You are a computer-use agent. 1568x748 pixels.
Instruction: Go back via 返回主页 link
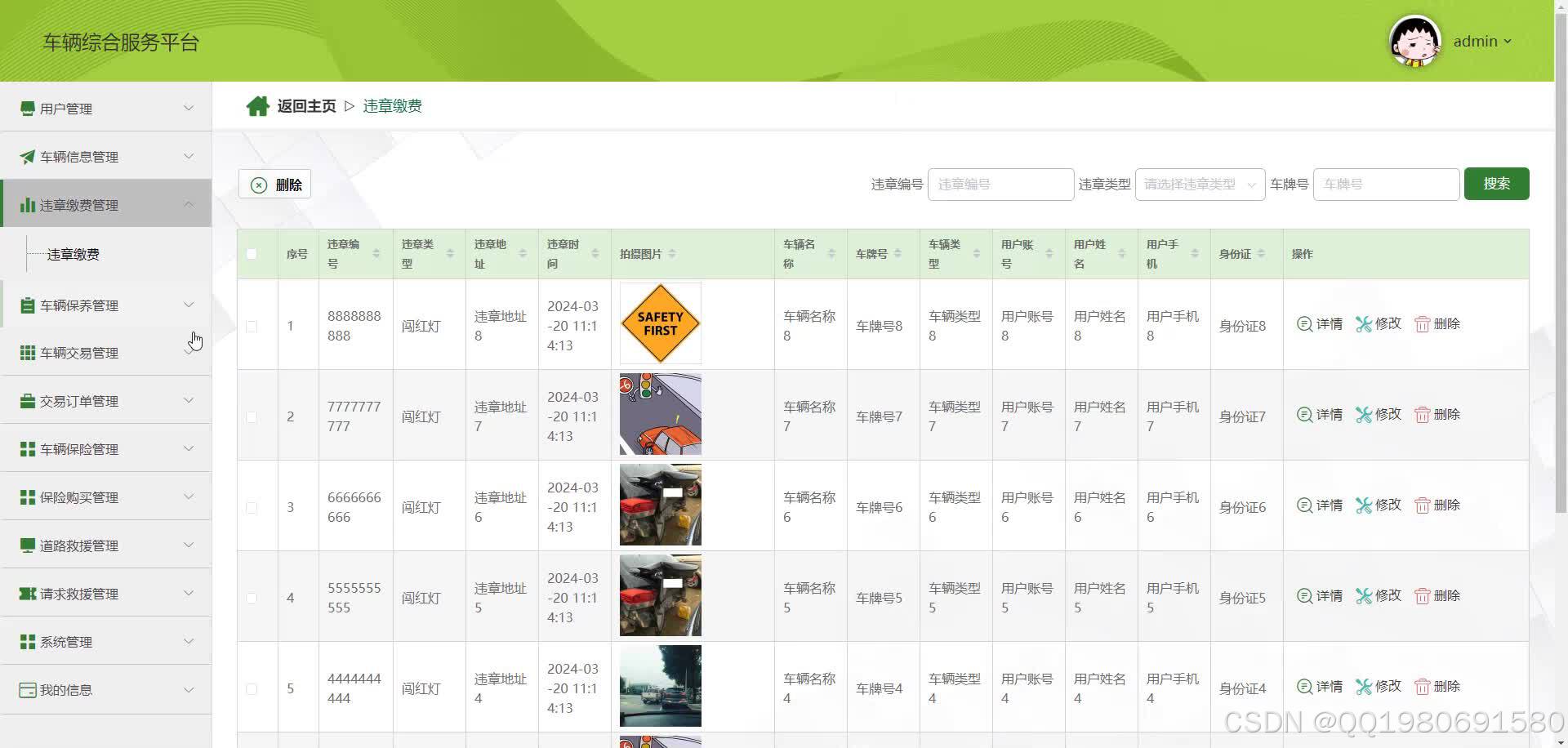306,106
